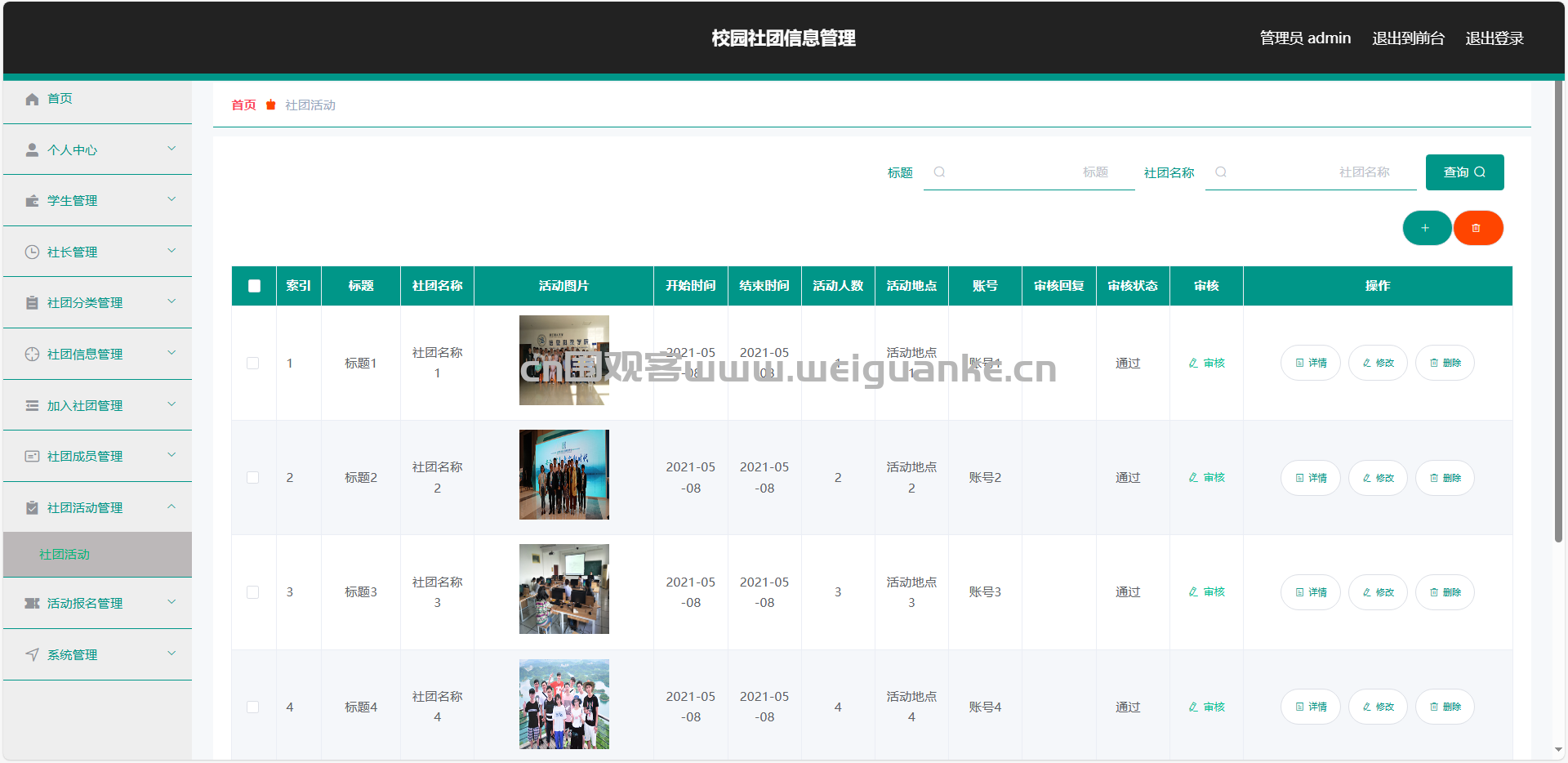The image size is (1568, 763).
Task: Expand the 个人中心 menu chevron
Action: pos(171,149)
